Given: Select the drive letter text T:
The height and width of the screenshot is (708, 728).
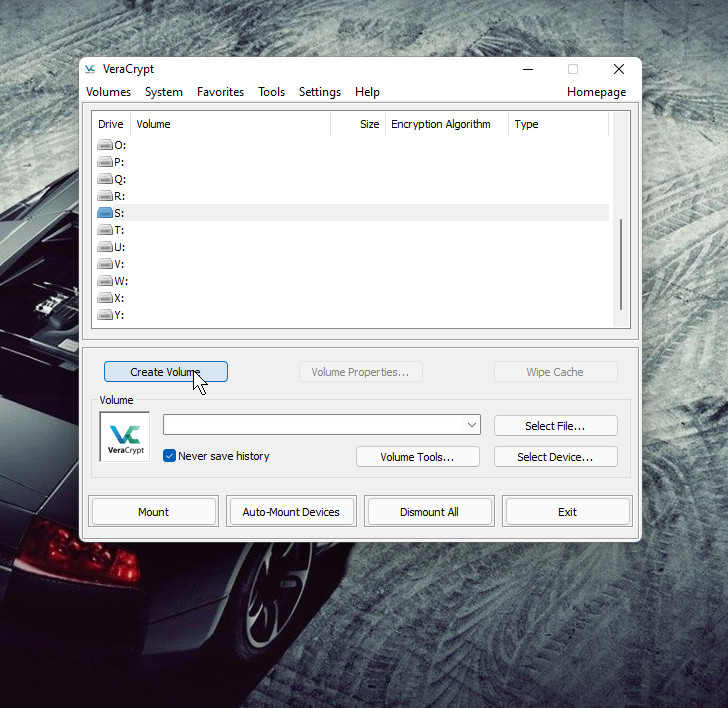Looking at the screenshot, I should [119, 230].
